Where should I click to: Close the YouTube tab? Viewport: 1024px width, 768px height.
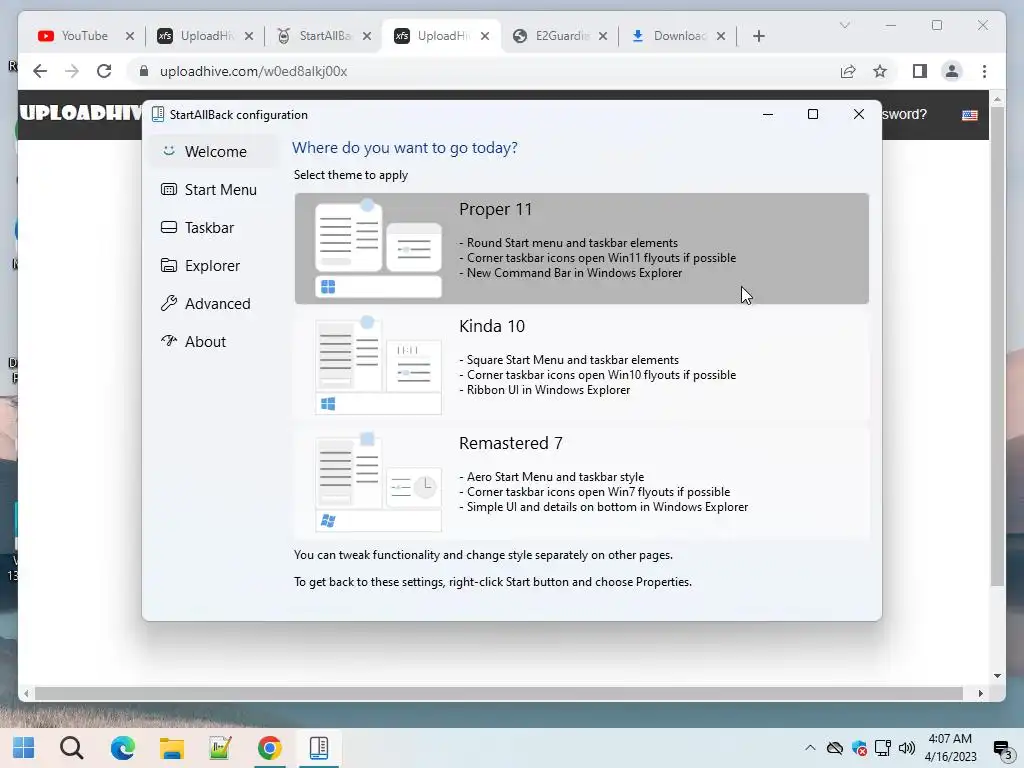tap(129, 36)
